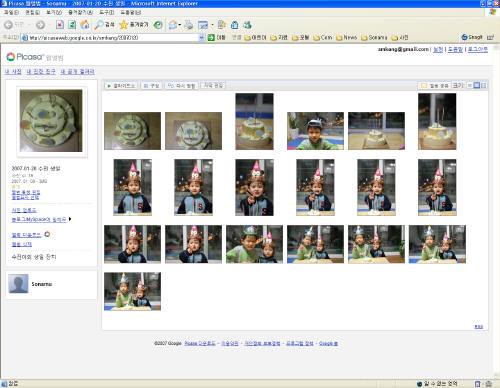
Task: Switch to large thumbnail size
Action: [484, 86]
